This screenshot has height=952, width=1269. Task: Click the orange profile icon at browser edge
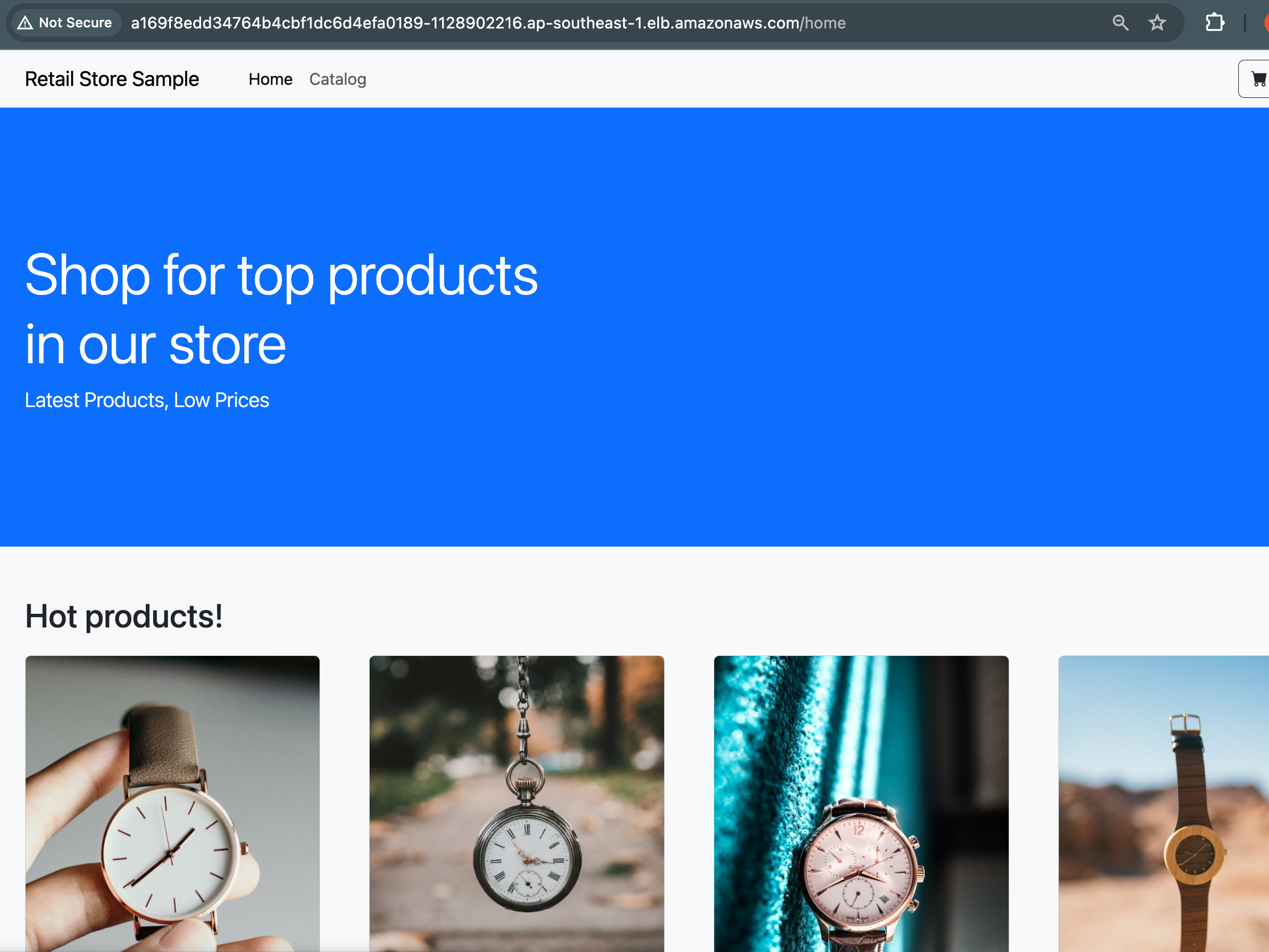pos(1266,23)
